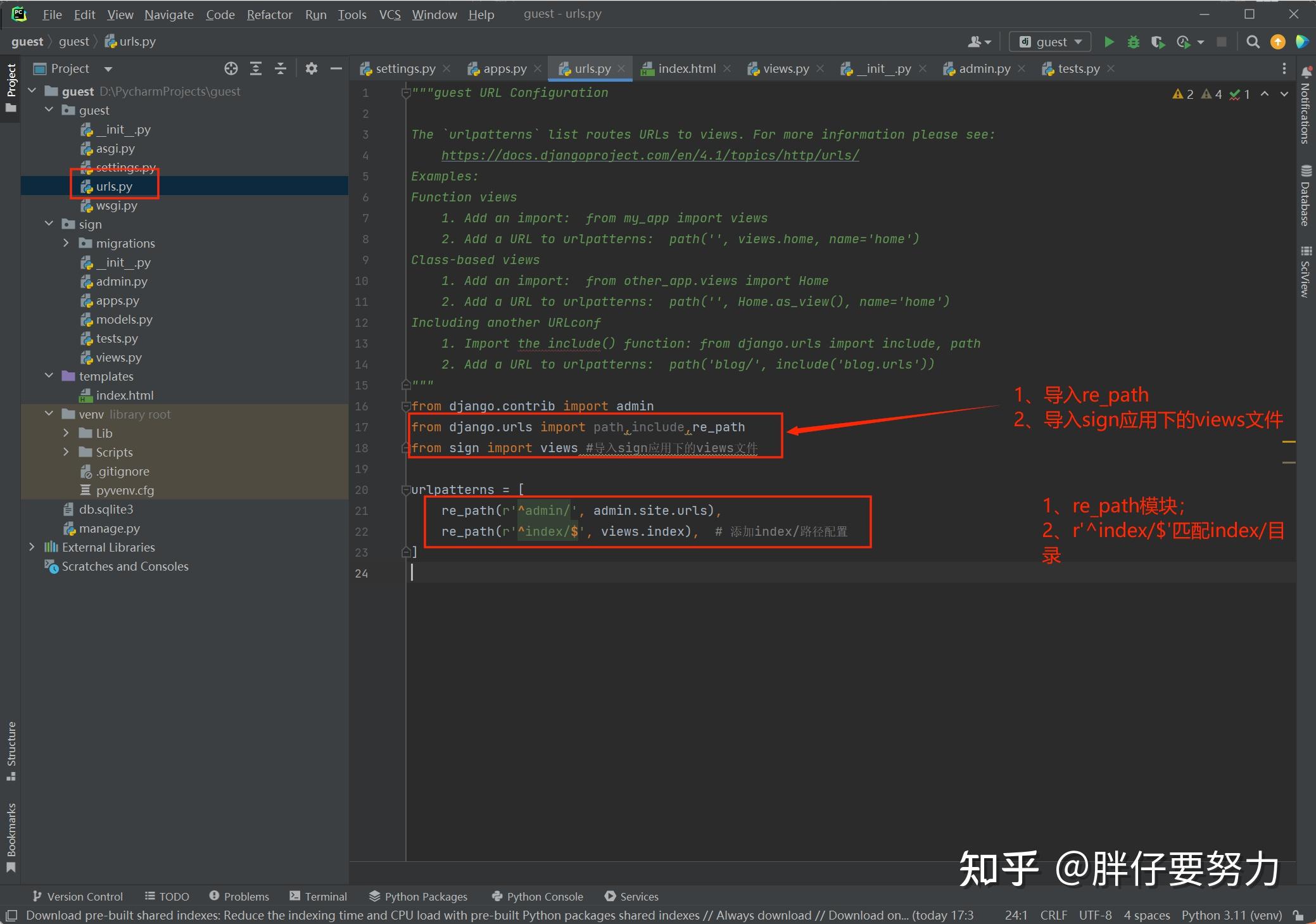Open the profiler run icon
Screen dimensions: 1316x924
[x=1184, y=42]
